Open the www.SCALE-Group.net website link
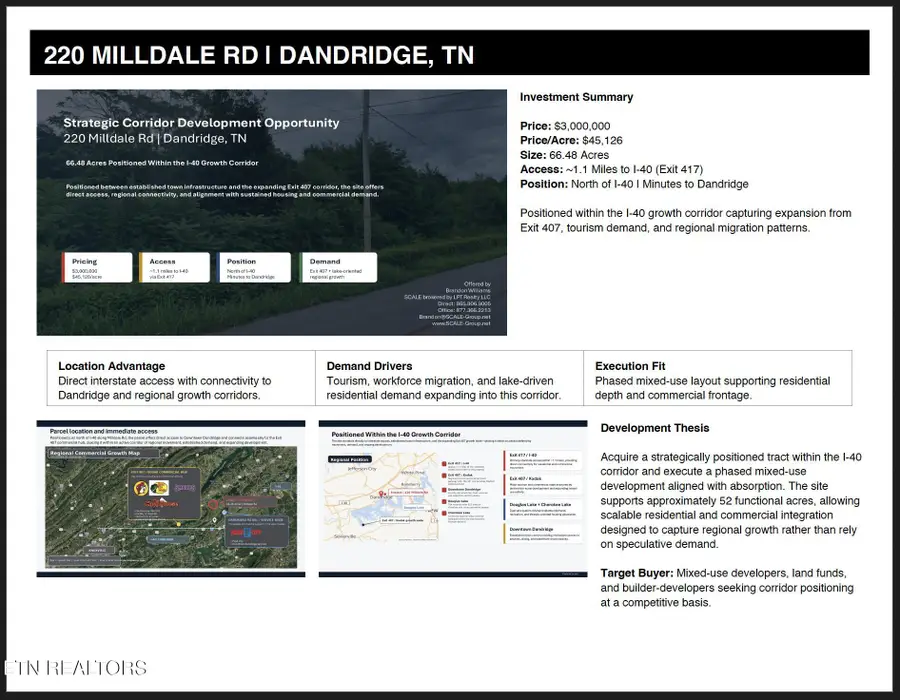The height and width of the screenshot is (700, 900). (x=461, y=324)
